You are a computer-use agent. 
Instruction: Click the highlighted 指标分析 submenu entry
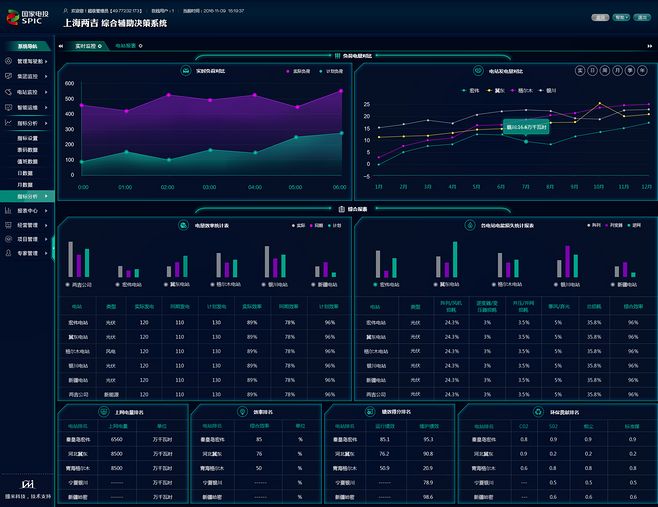(27, 196)
